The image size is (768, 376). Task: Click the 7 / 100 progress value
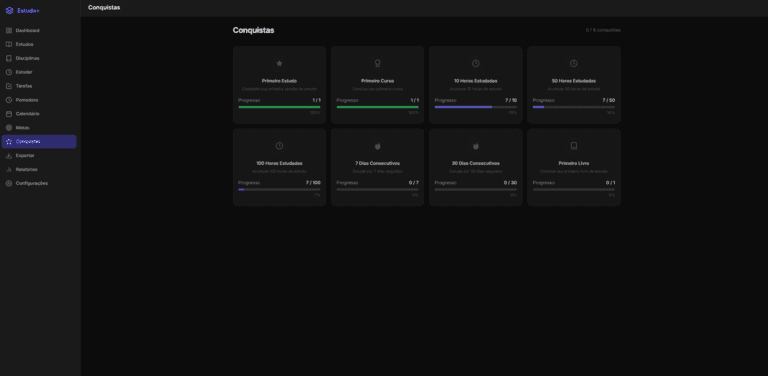tap(313, 183)
